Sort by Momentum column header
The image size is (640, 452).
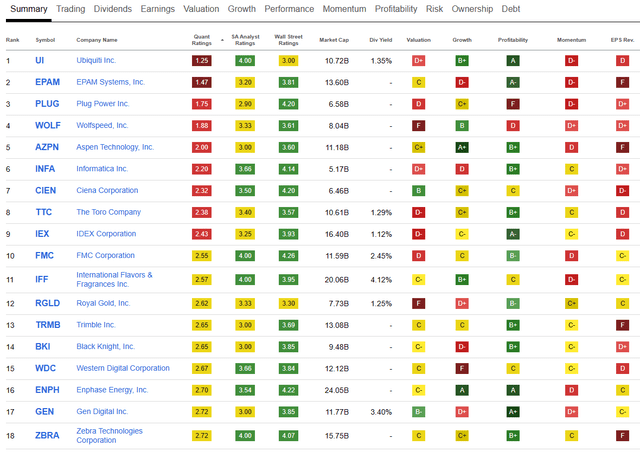[x=571, y=40]
